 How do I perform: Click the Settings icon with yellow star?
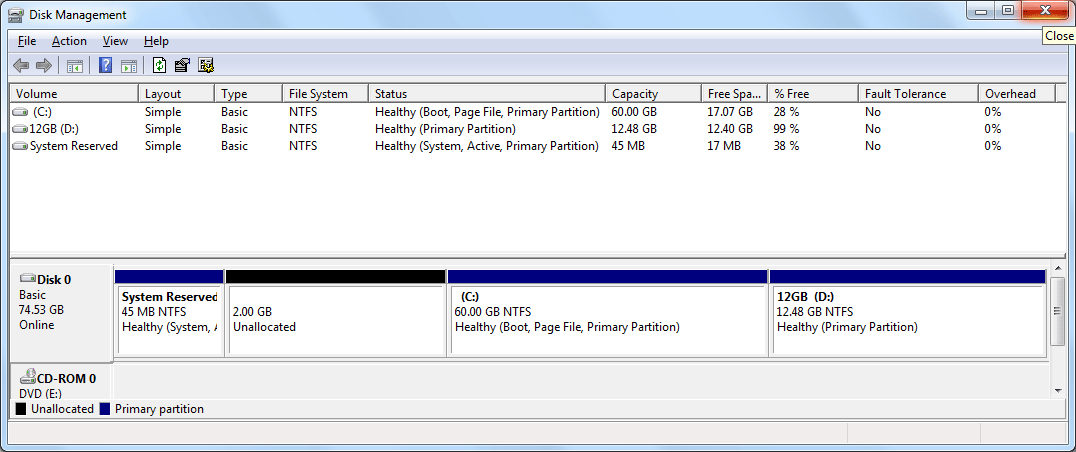click(206, 65)
